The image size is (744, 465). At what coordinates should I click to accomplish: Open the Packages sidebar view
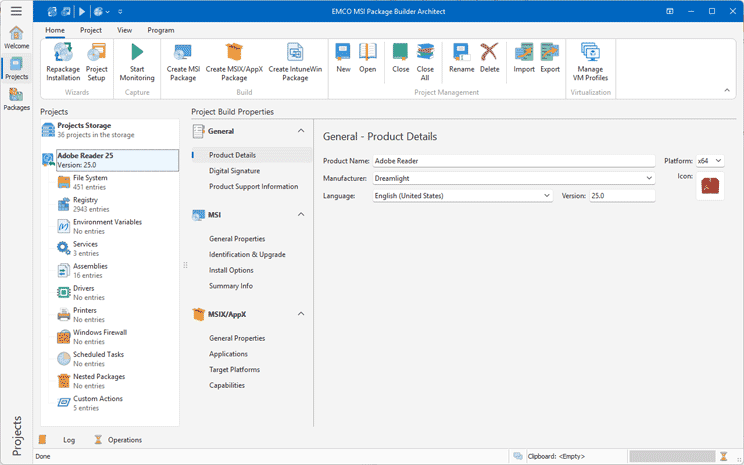(16, 98)
